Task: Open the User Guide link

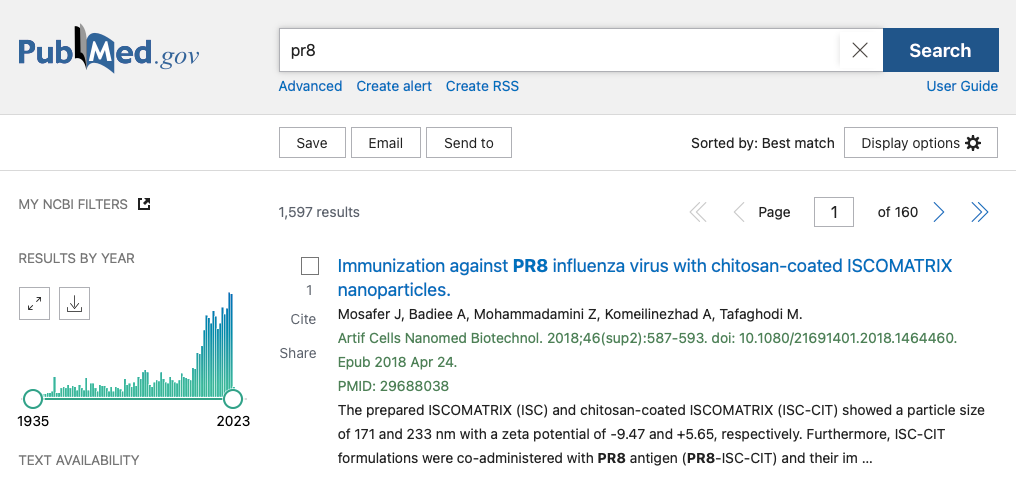Action: [x=962, y=86]
